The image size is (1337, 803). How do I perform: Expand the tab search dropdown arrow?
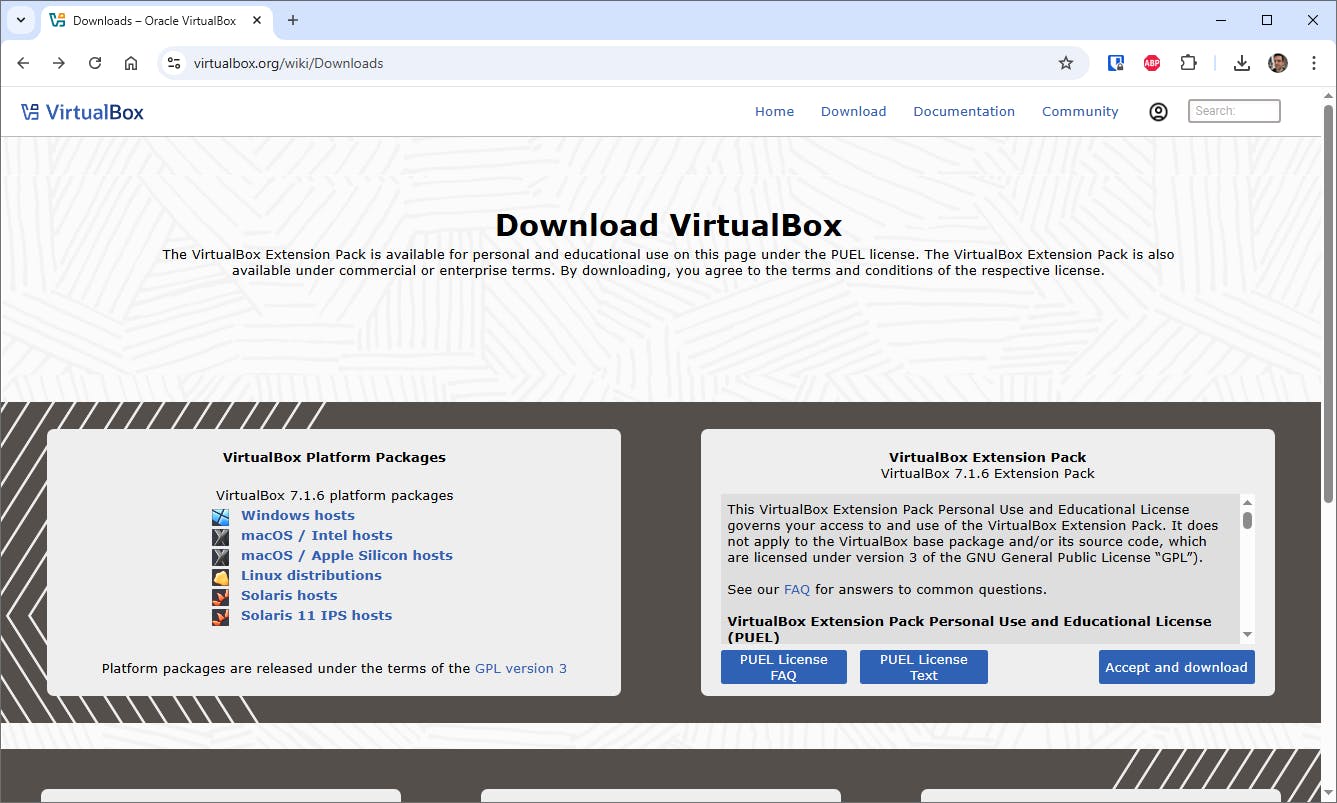click(20, 20)
